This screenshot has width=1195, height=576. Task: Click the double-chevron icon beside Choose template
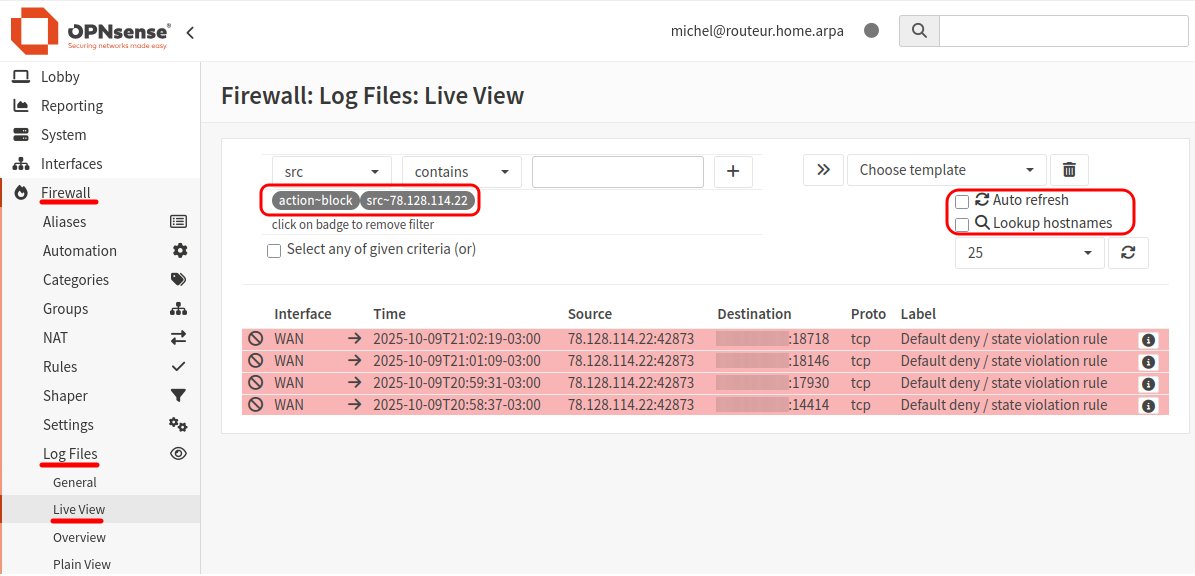pyautogui.click(x=823, y=170)
